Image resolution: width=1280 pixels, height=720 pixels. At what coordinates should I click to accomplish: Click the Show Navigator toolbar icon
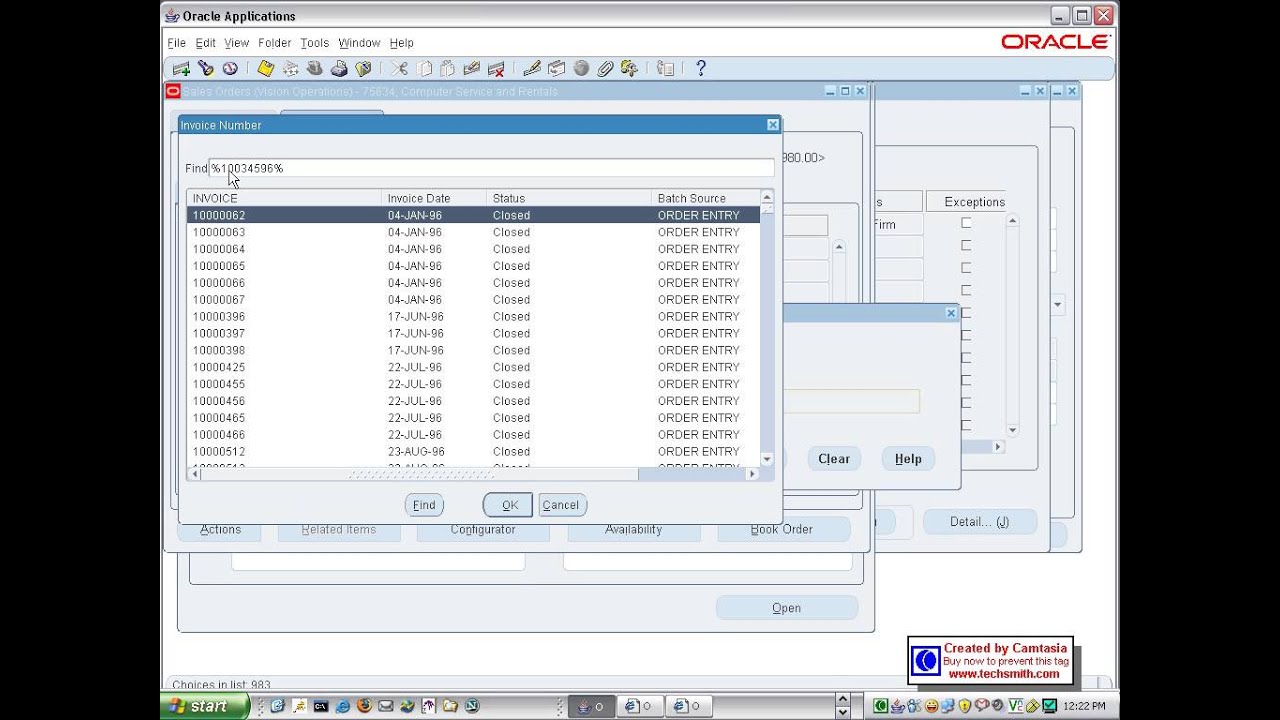coord(230,68)
